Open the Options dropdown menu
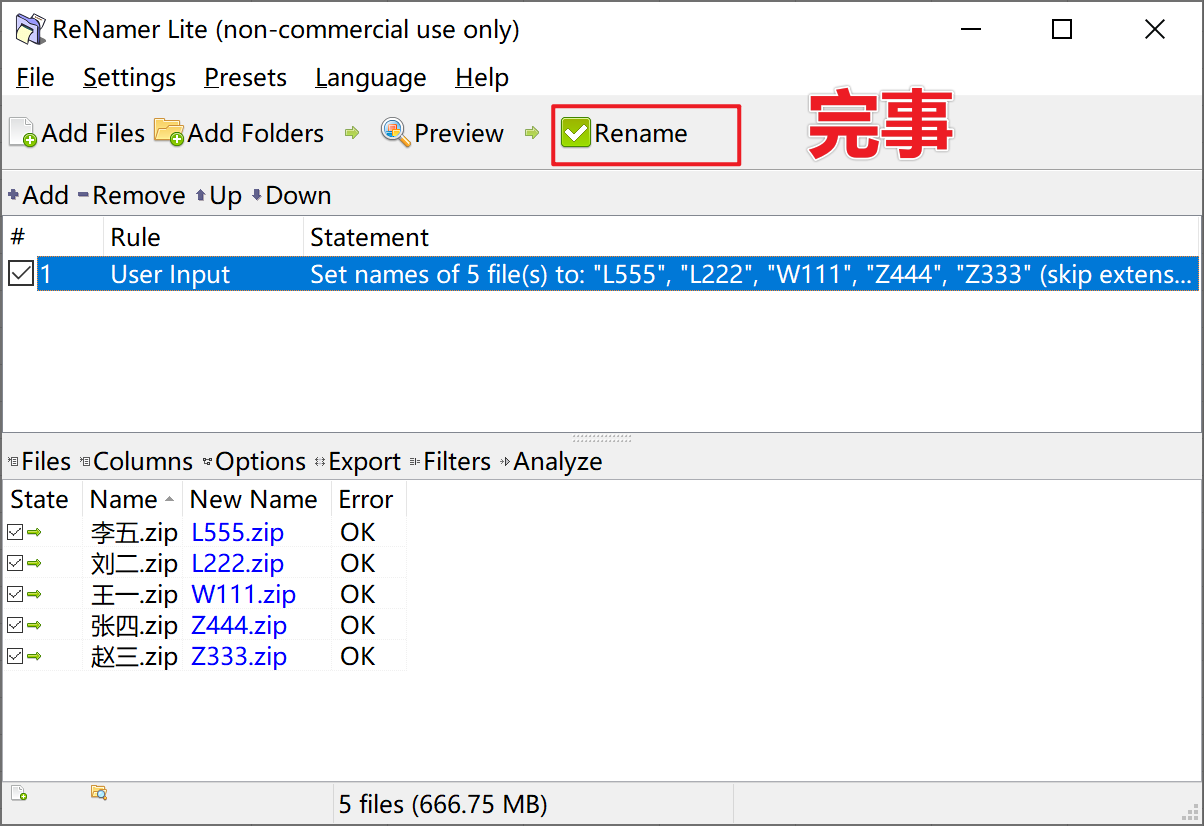Viewport: 1204px width, 826px height. point(254,461)
